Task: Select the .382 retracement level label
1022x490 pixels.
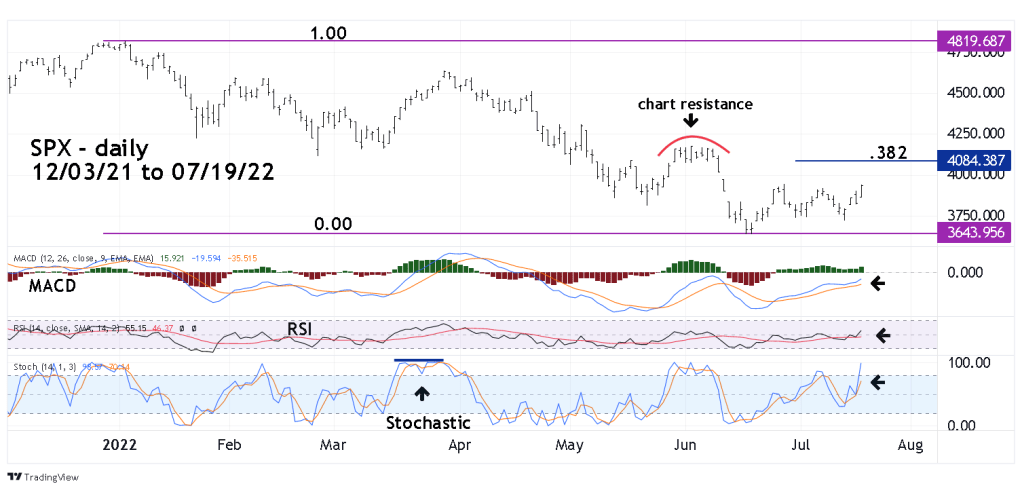Action: click(x=886, y=152)
